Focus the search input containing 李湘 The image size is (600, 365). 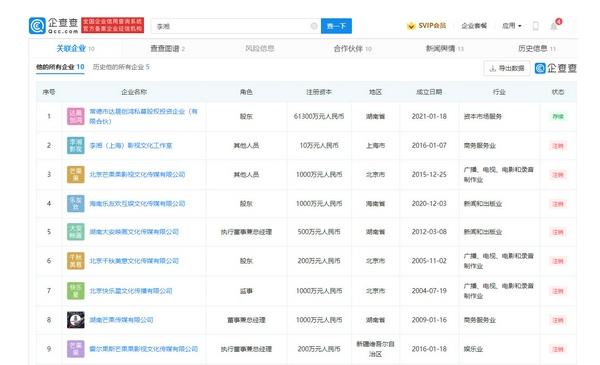(x=236, y=26)
